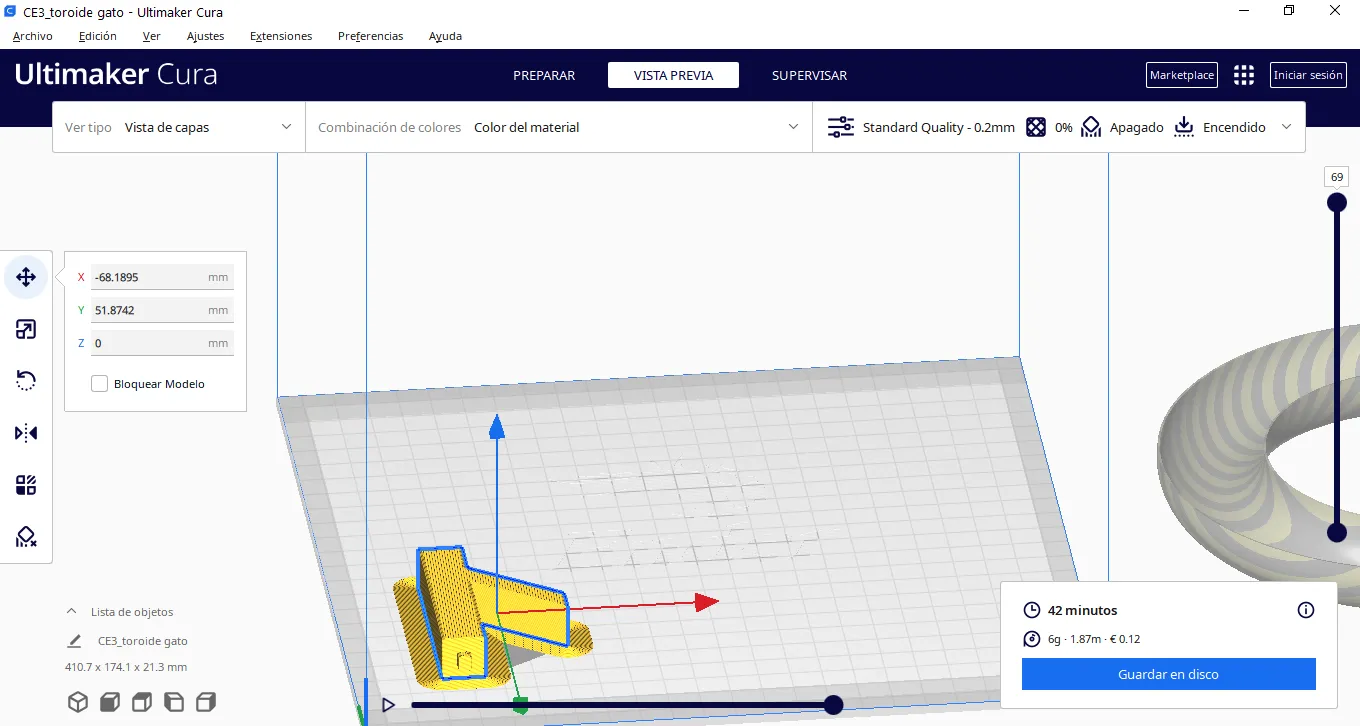Select the Mirror tool icon

click(26, 433)
